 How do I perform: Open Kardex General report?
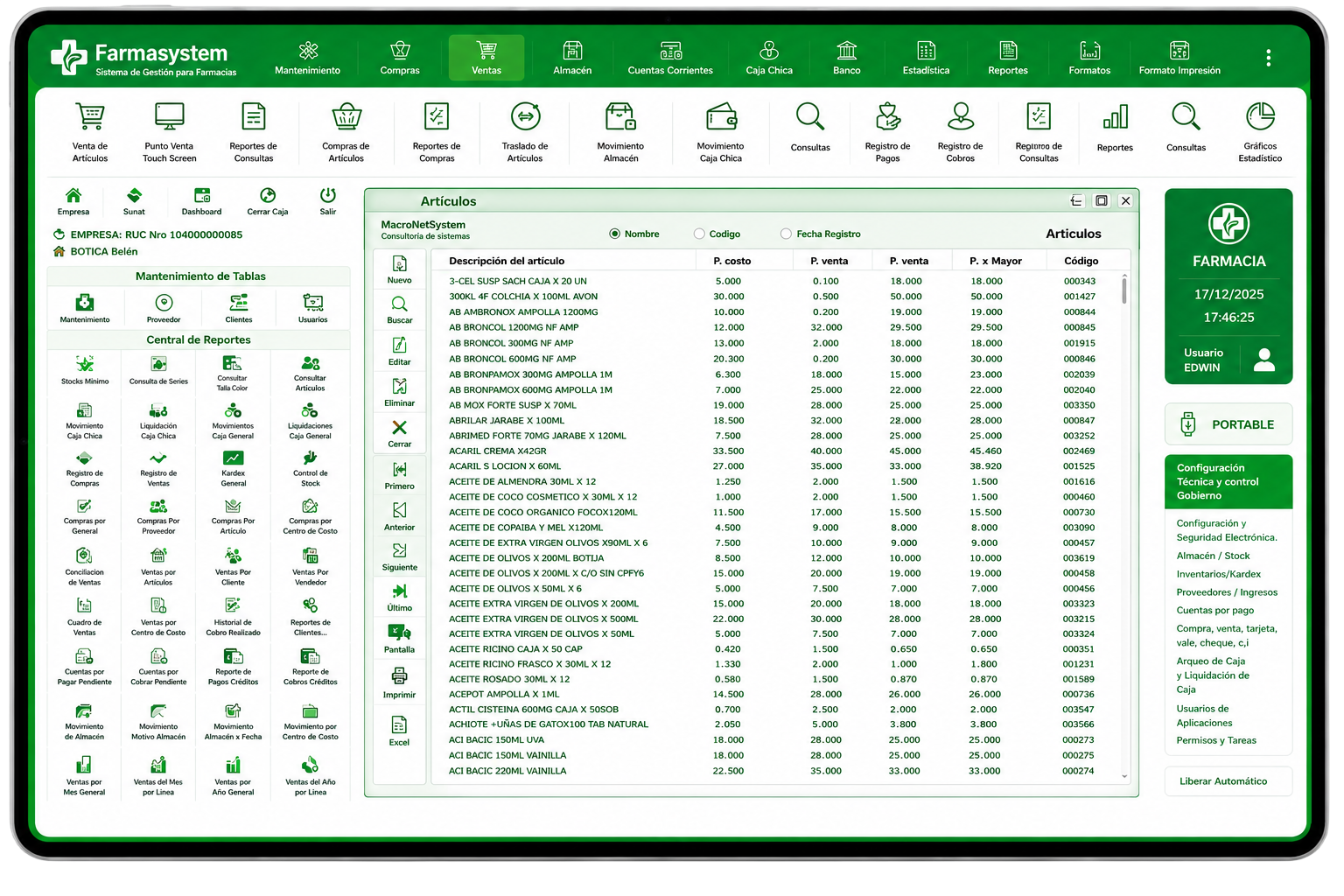(x=234, y=469)
